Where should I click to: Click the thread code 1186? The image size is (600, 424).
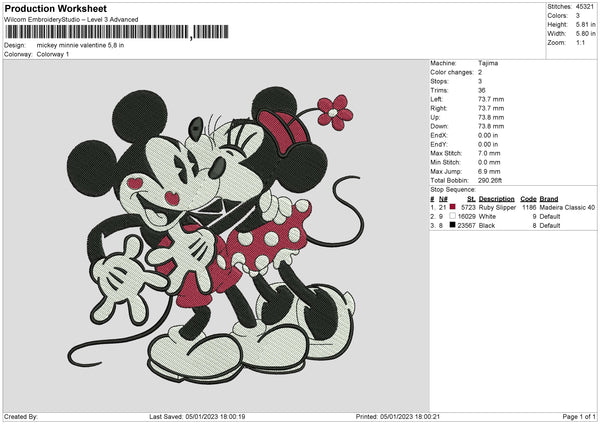(x=529, y=207)
